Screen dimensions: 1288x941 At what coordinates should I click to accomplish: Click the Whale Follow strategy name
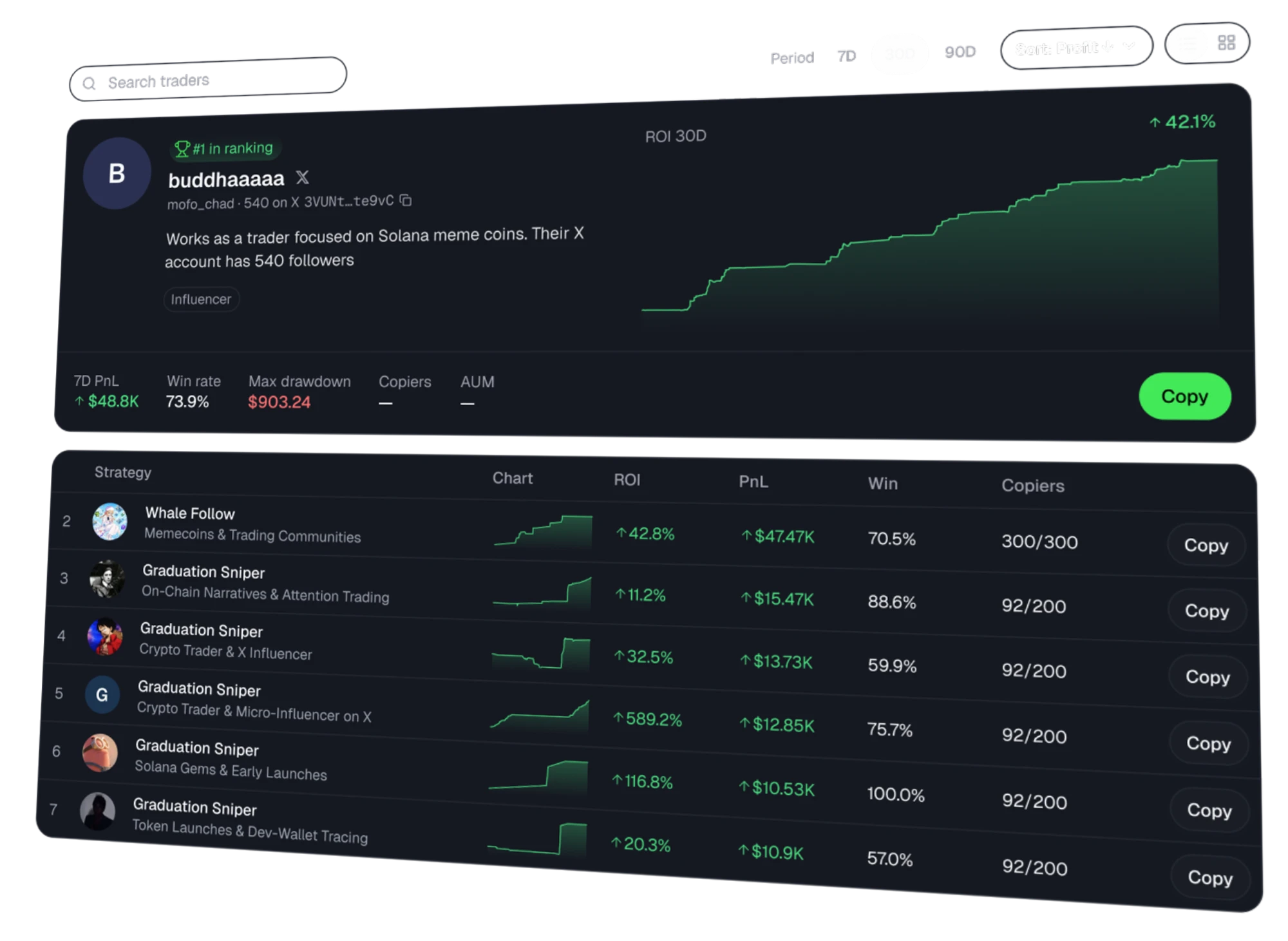click(190, 513)
